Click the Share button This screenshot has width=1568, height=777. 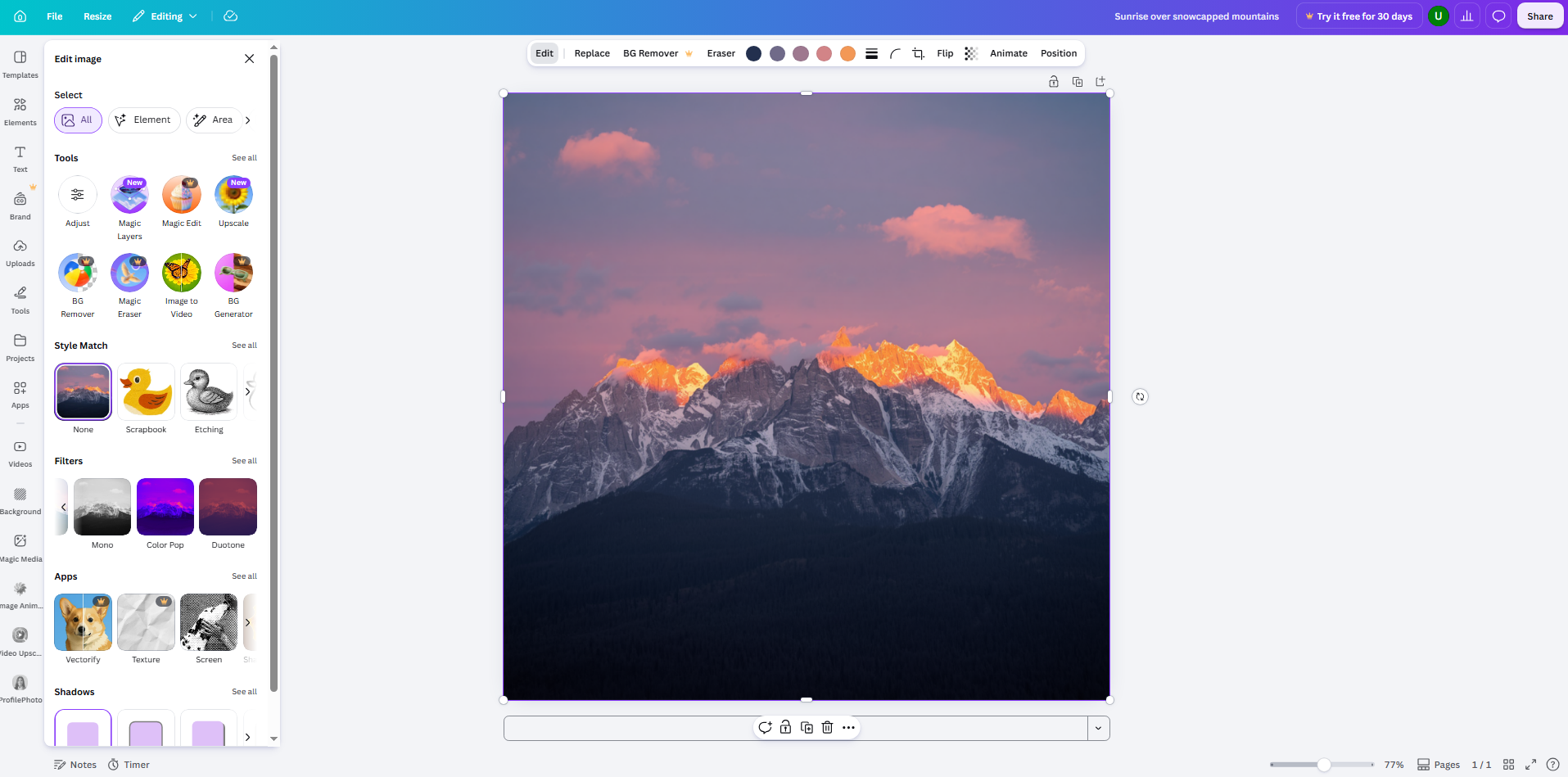click(1540, 16)
